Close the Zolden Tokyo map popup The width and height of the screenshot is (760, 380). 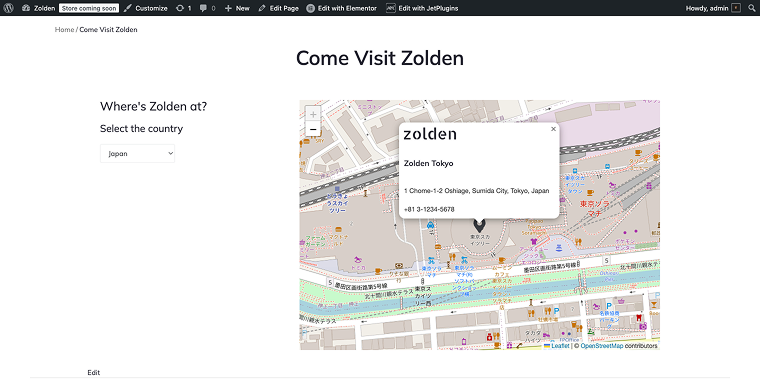point(553,129)
